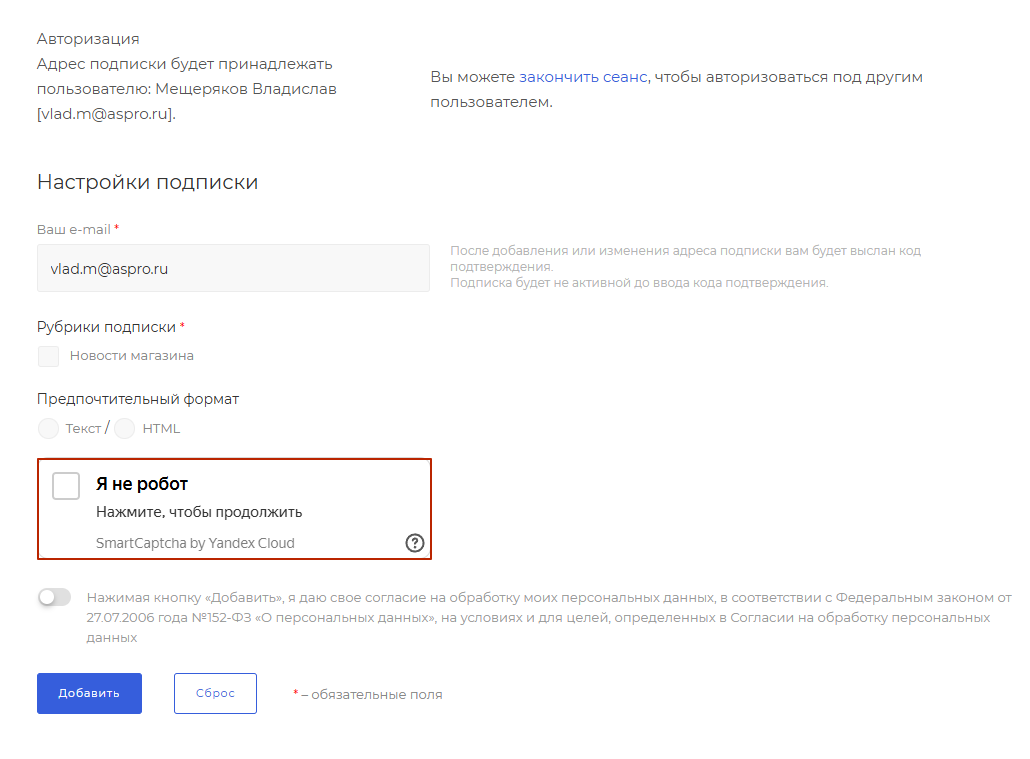1030x759 pixels.
Task: Click the "Предпочтительный формат" label
Action: (138, 399)
